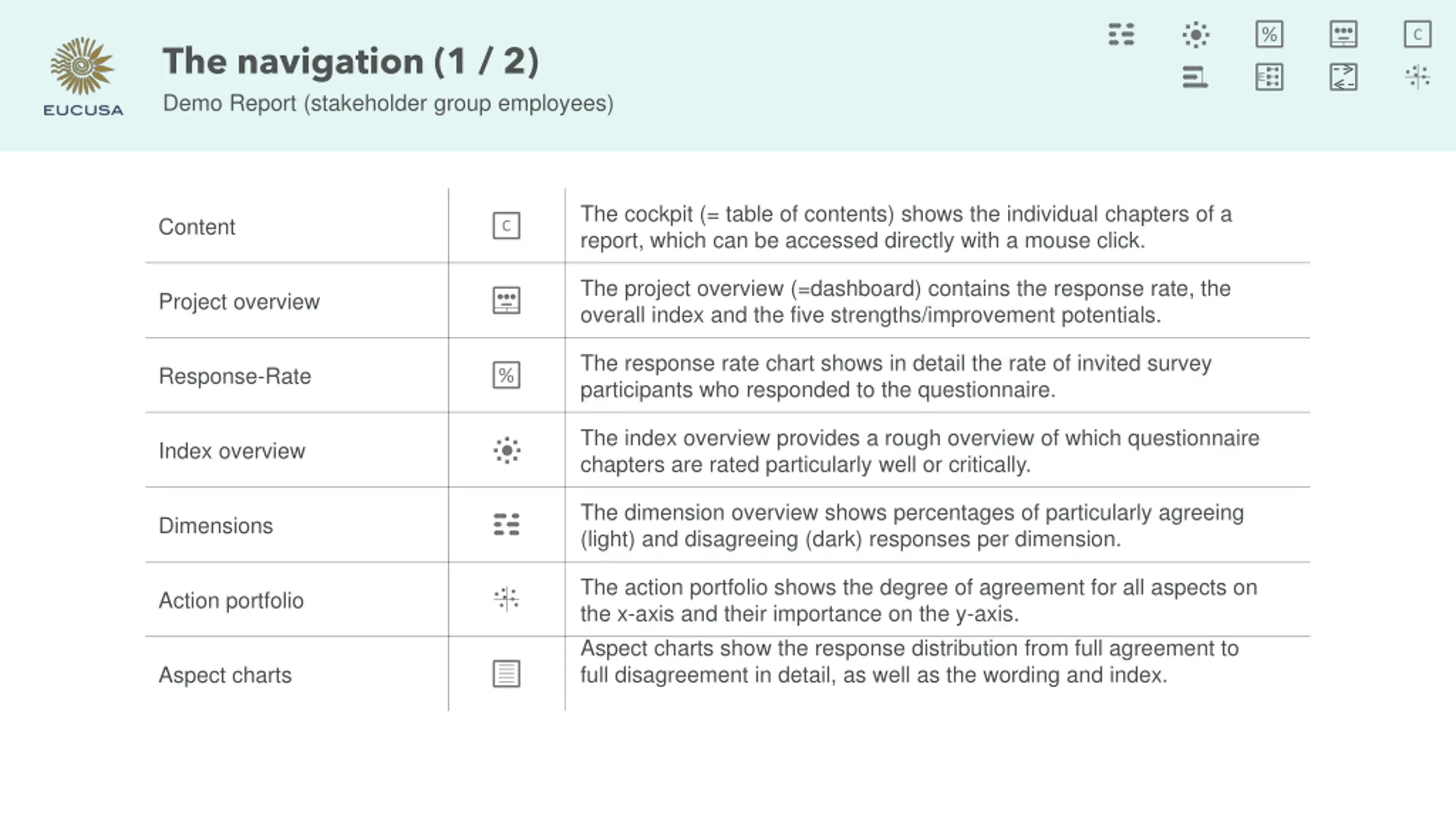Click the percent icon in Response-Rate row
Image resolution: width=1456 pixels, height=819 pixels.
[506, 375]
